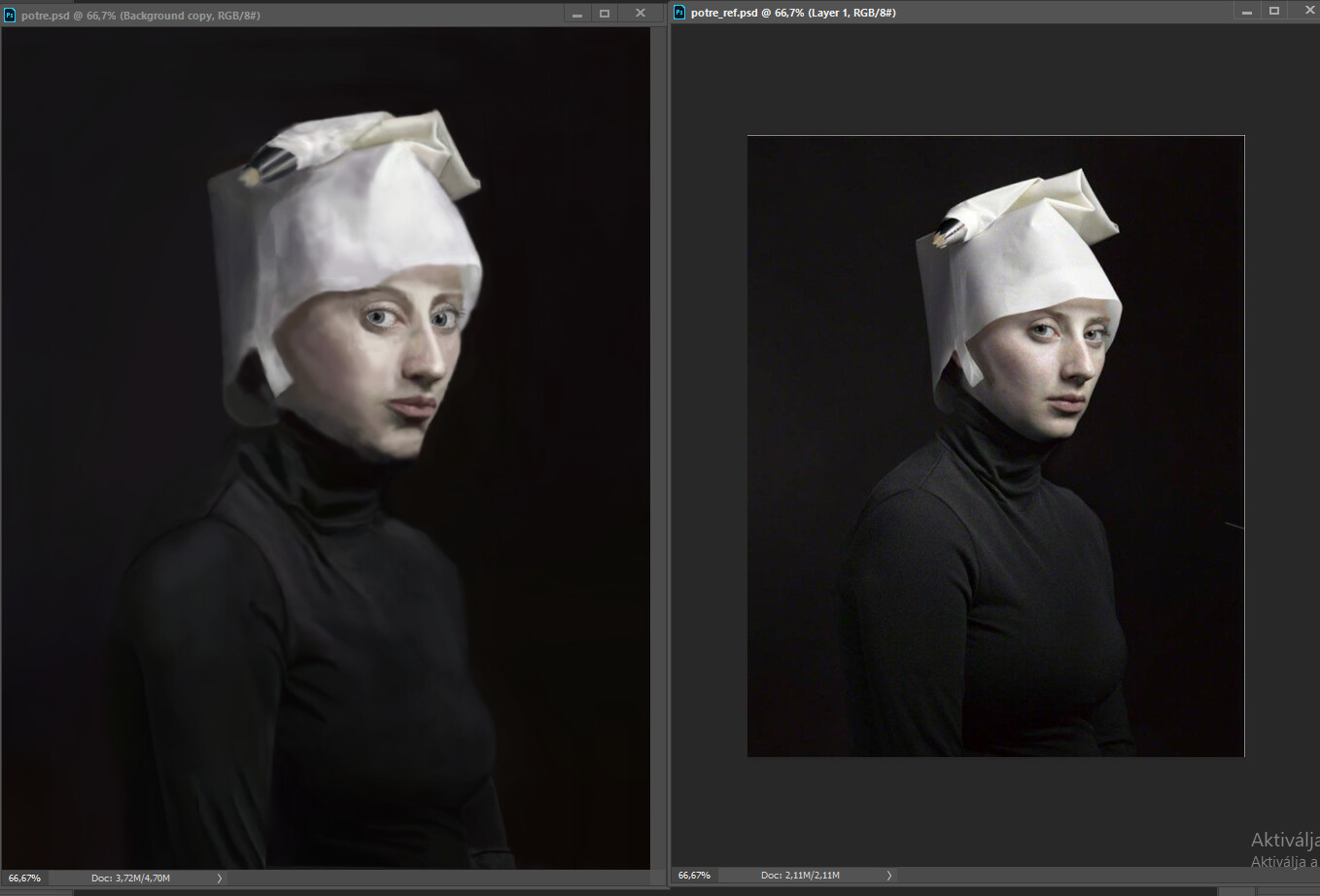
Task: Minimize the potre.psd document window
Action: coord(577,13)
